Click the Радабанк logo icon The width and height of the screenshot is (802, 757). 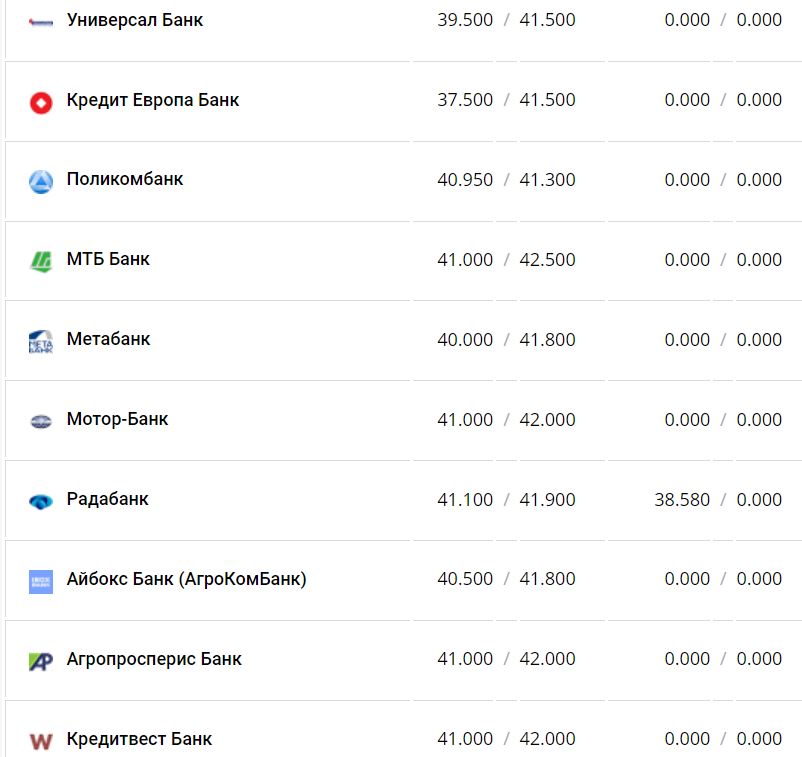pos(41,501)
